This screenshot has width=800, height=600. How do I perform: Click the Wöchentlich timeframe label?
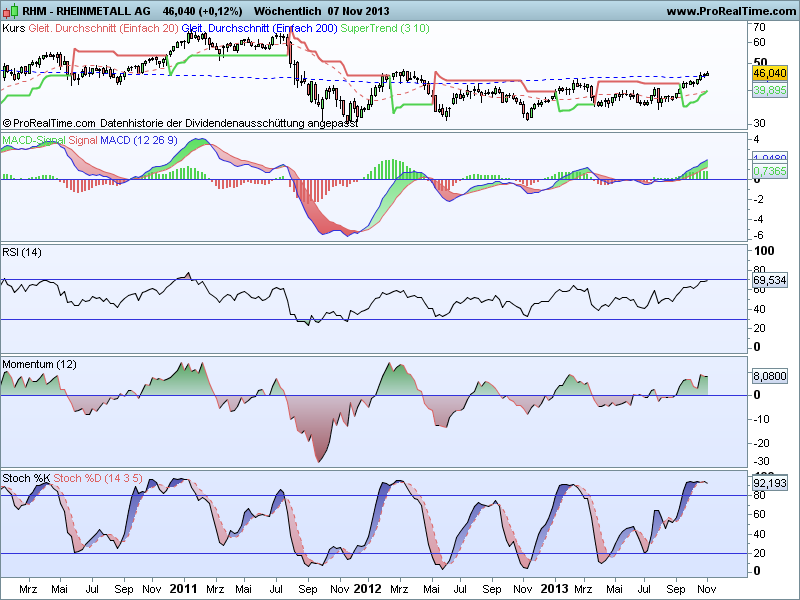tap(287, 11)
